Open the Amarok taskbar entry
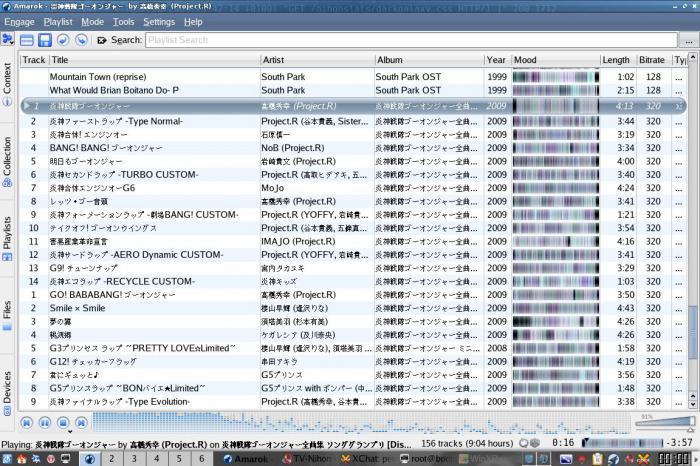This screenshot has width=700, height=466. tap(246, 459)
